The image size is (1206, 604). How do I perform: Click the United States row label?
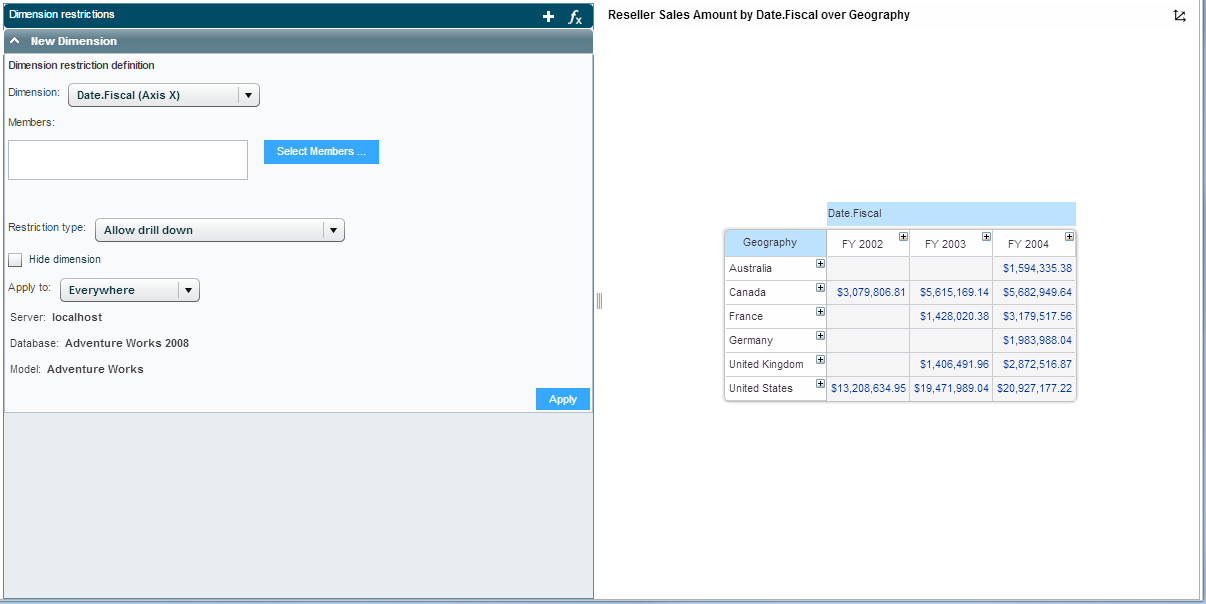(x=761, y=389)
